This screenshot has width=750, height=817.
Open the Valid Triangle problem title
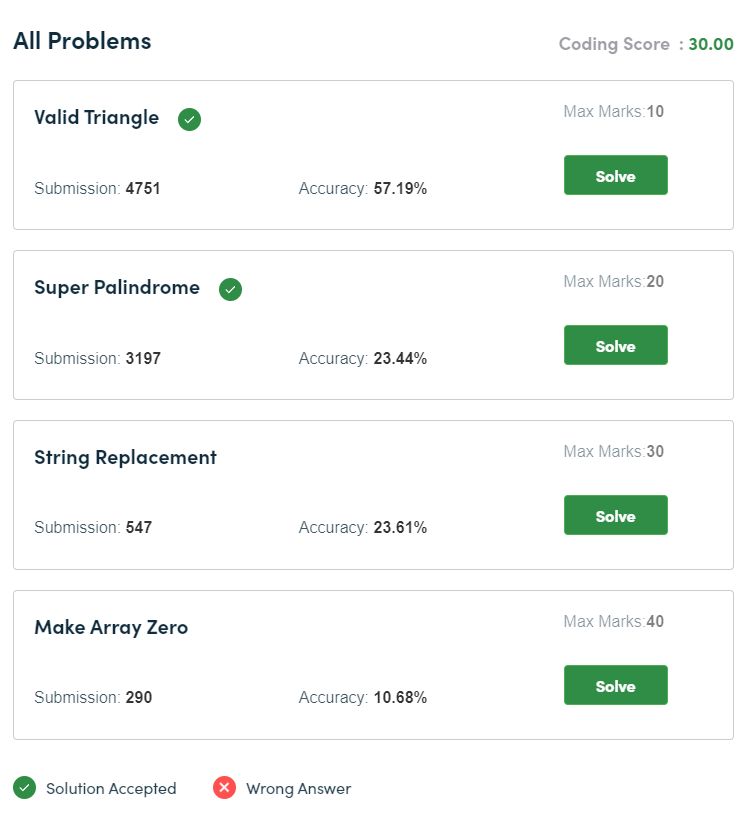(96, 118)
